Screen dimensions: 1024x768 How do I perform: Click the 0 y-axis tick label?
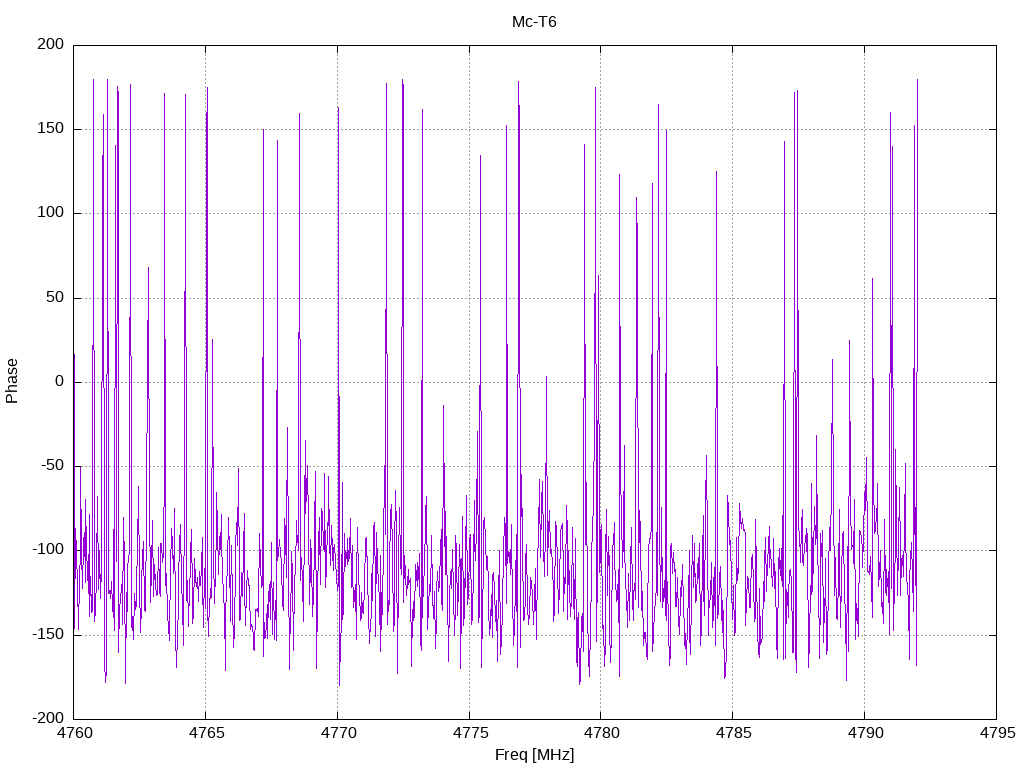pyautogui.click(x=60, y=381)
